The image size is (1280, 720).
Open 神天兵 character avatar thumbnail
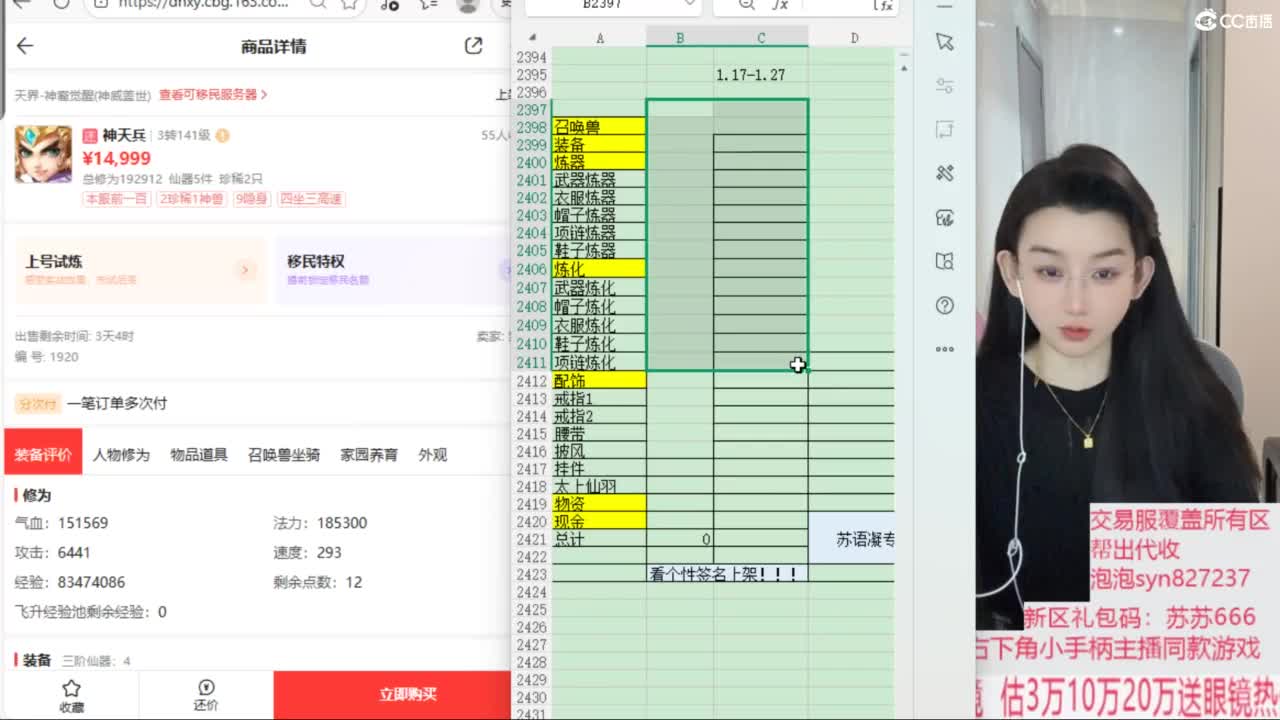(43, 154)
